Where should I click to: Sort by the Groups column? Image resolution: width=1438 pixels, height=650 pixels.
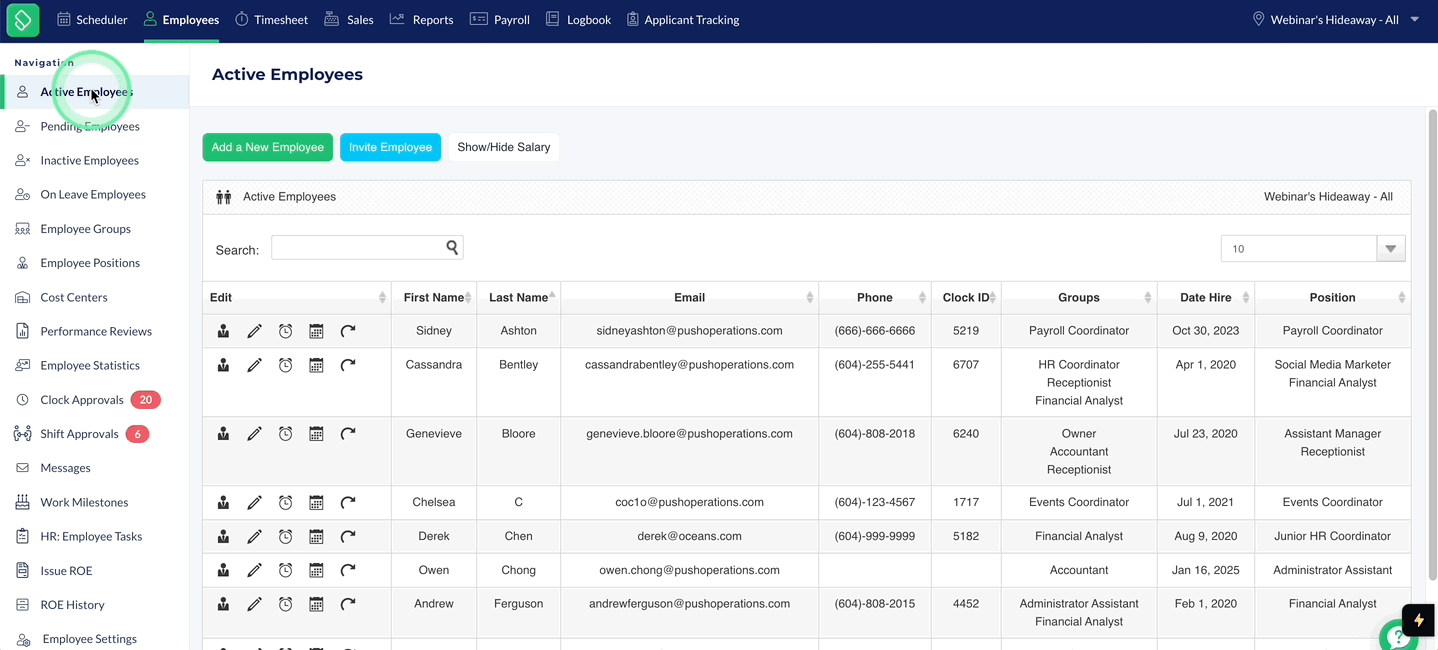(x=1079, y=297)
